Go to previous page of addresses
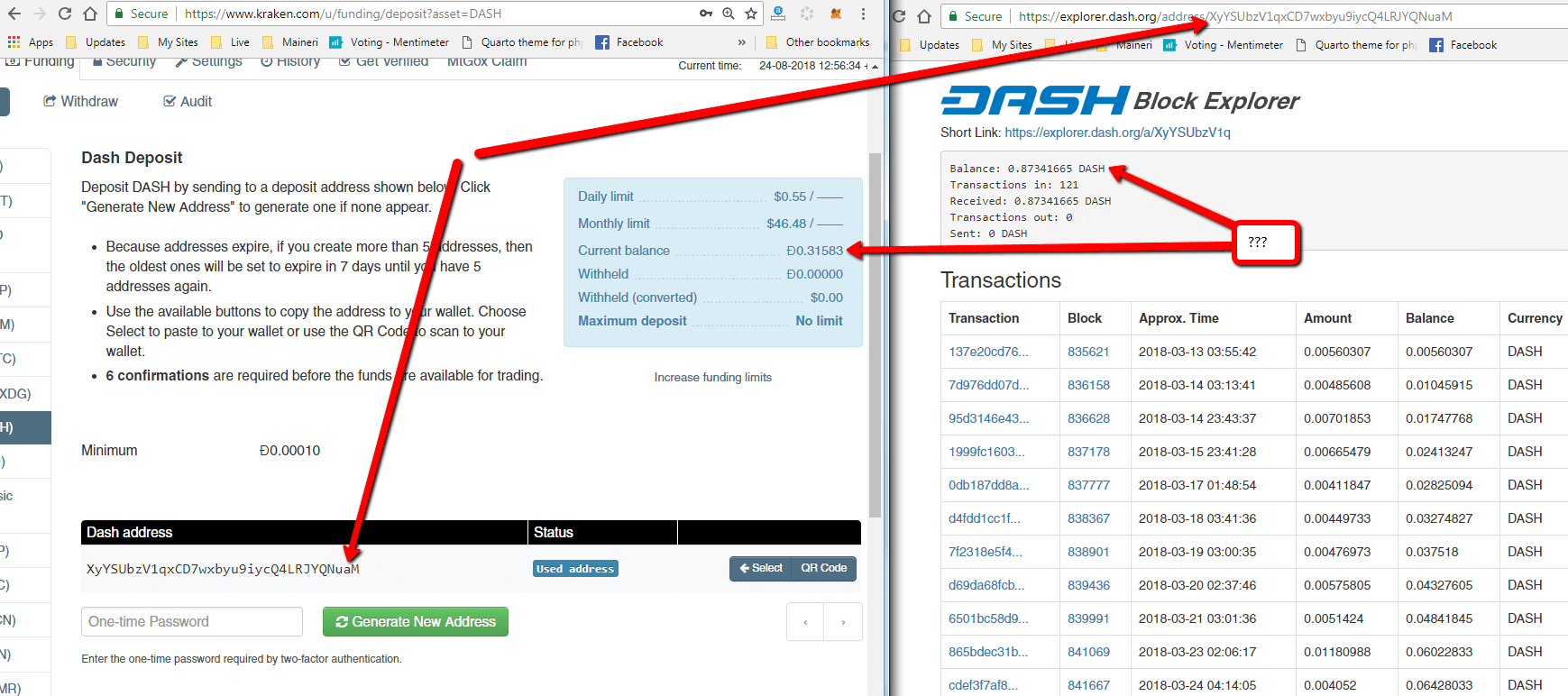 (805, 621)
